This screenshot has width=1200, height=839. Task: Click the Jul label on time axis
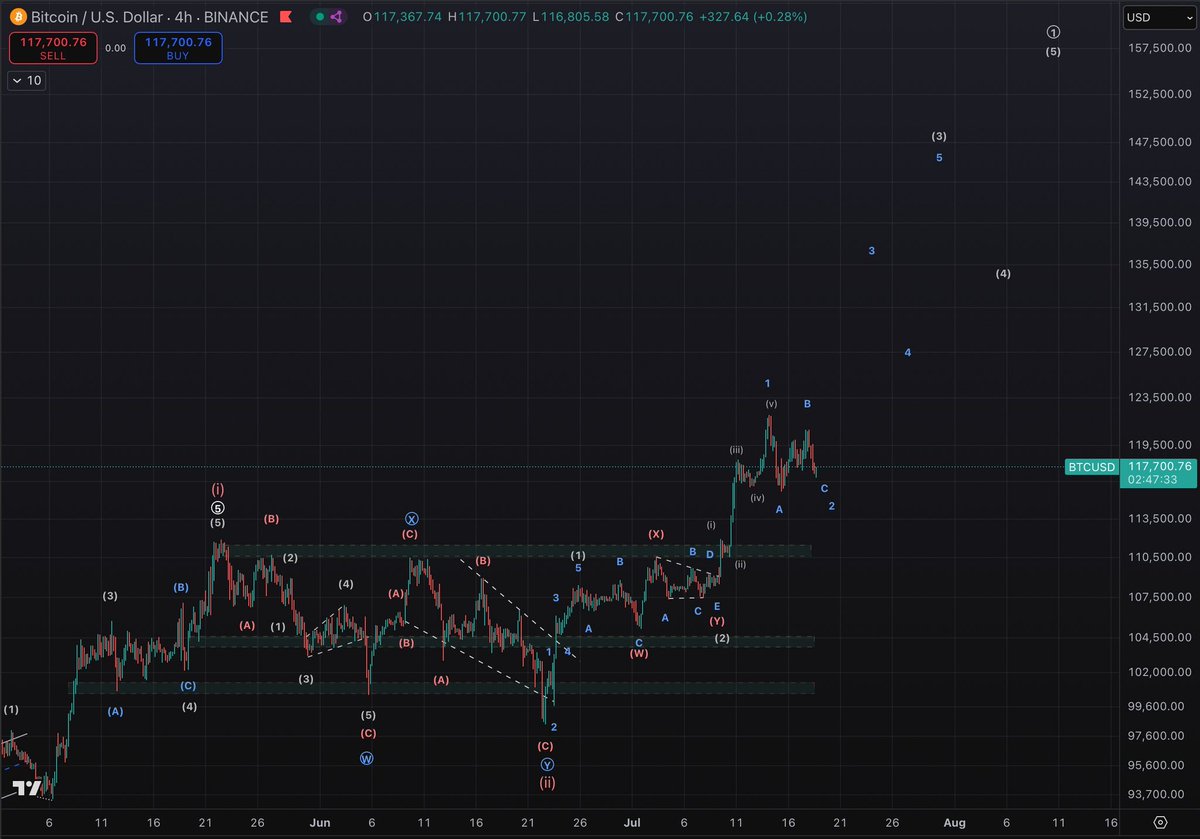tap(634, 822)
